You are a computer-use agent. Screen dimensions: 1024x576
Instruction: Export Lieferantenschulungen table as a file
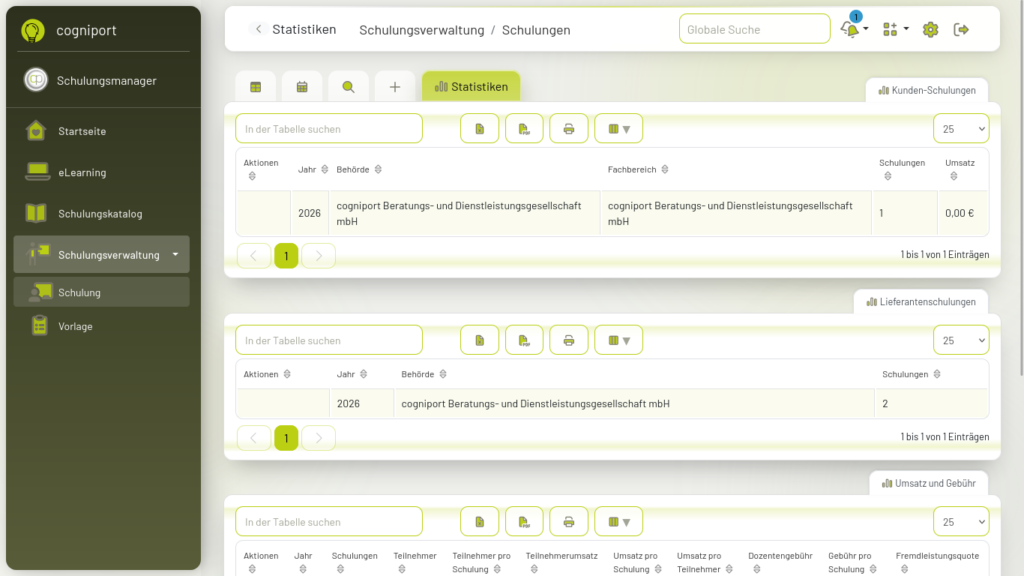coord(480,340)
